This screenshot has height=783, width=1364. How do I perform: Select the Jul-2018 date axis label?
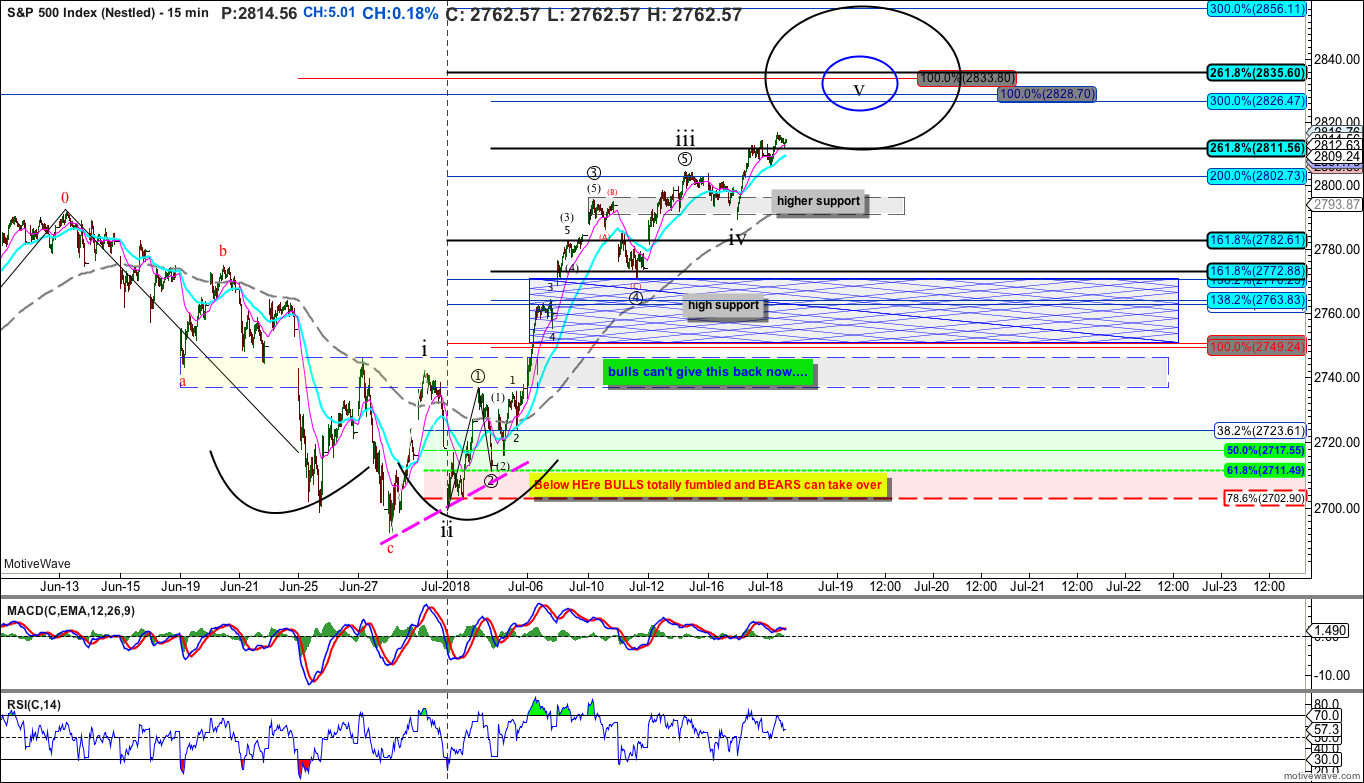pyautogui.click(x=446, y=586)
